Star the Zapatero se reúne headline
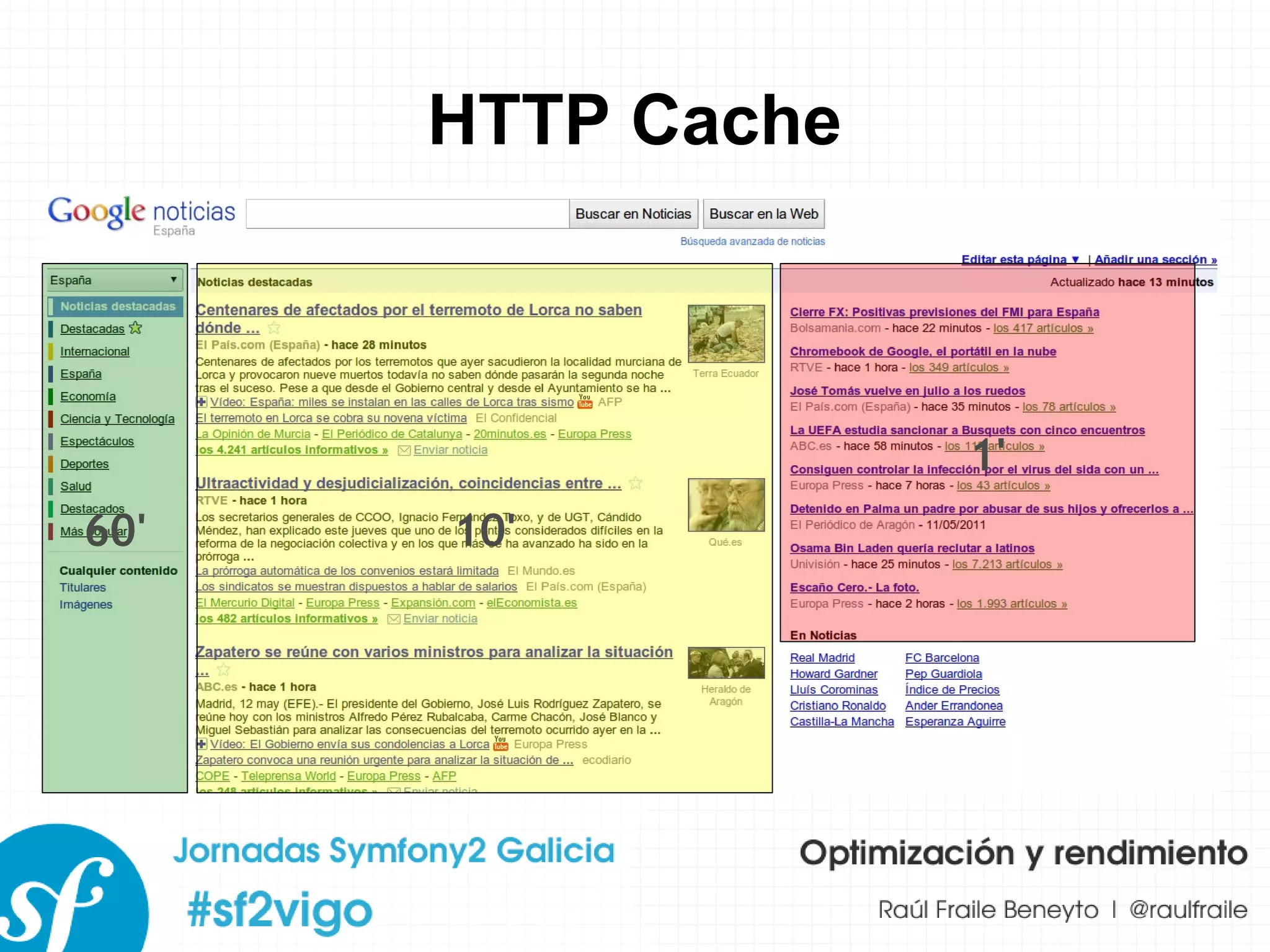Screen dimensions: 1270x952 click(x=224, y=670)
